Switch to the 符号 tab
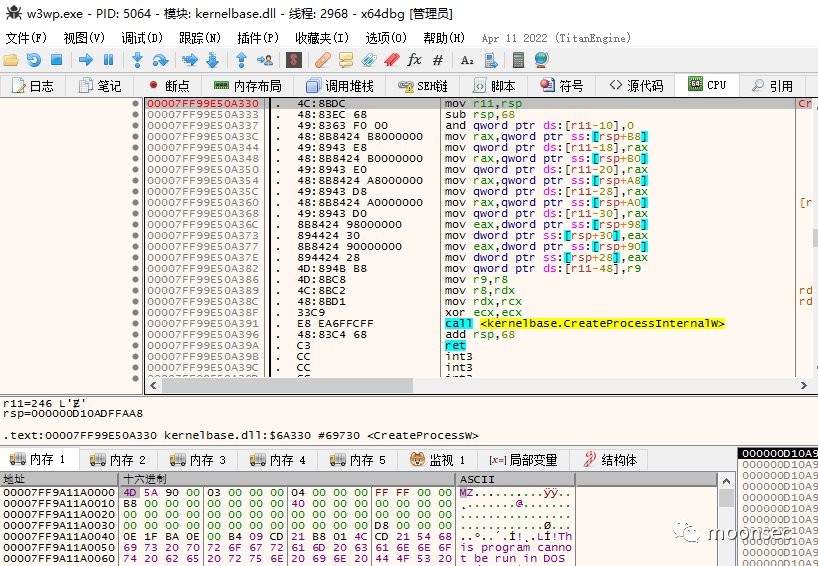Screen dimensions: 818x566 point(561,86)
